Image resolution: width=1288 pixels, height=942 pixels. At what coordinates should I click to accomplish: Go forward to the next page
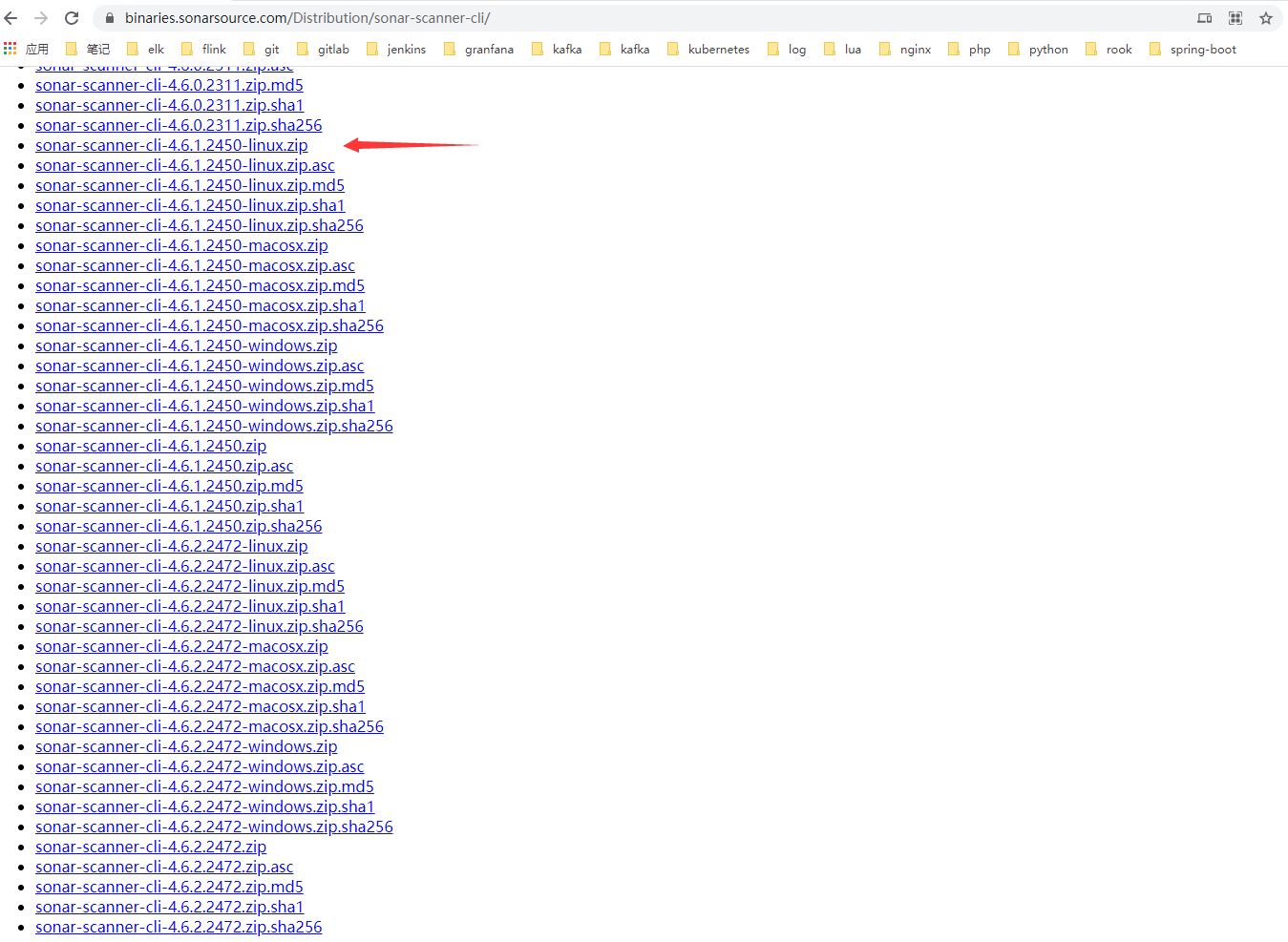[41, 18]
